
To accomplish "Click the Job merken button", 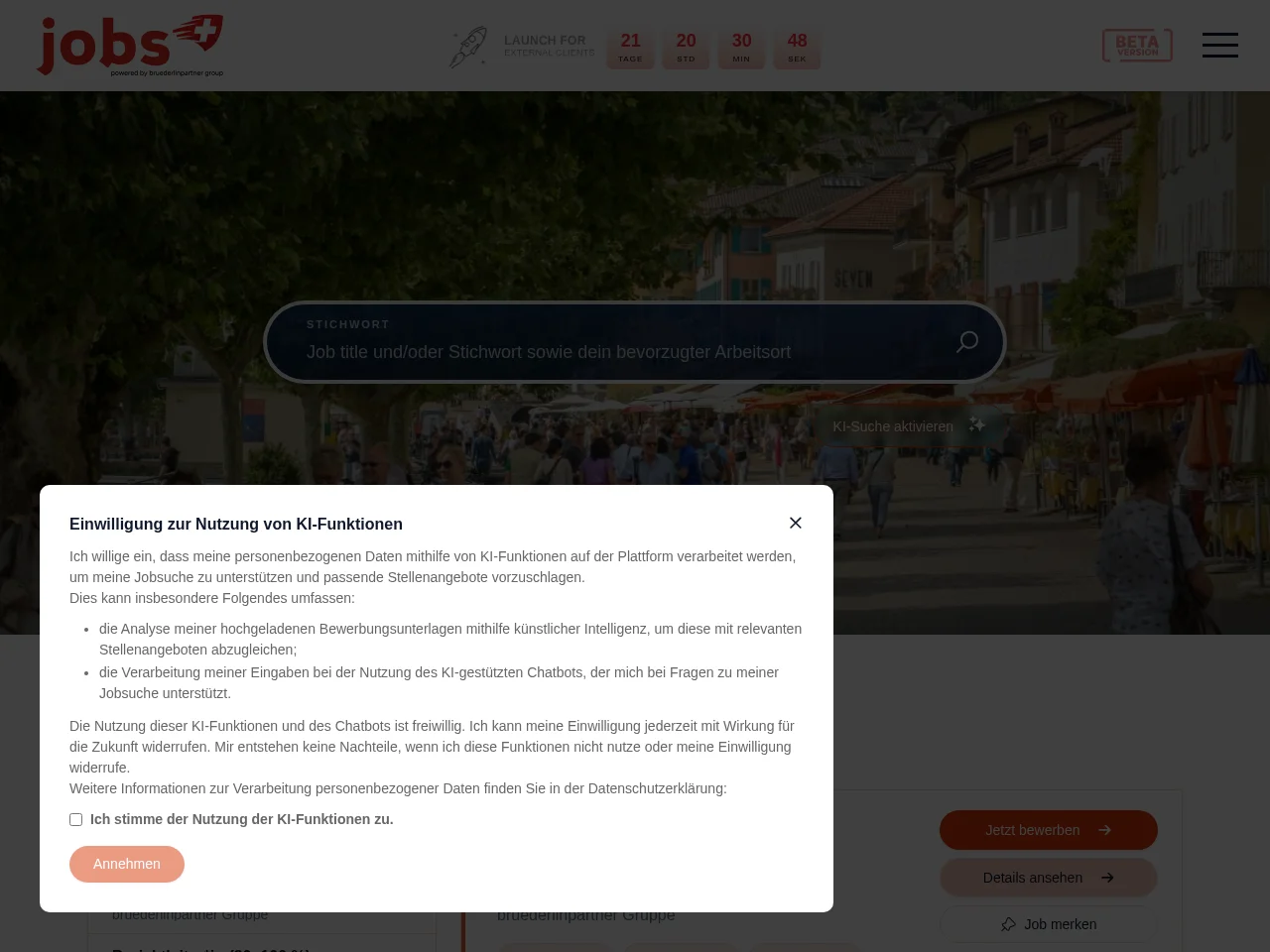I will point(1049,924).
